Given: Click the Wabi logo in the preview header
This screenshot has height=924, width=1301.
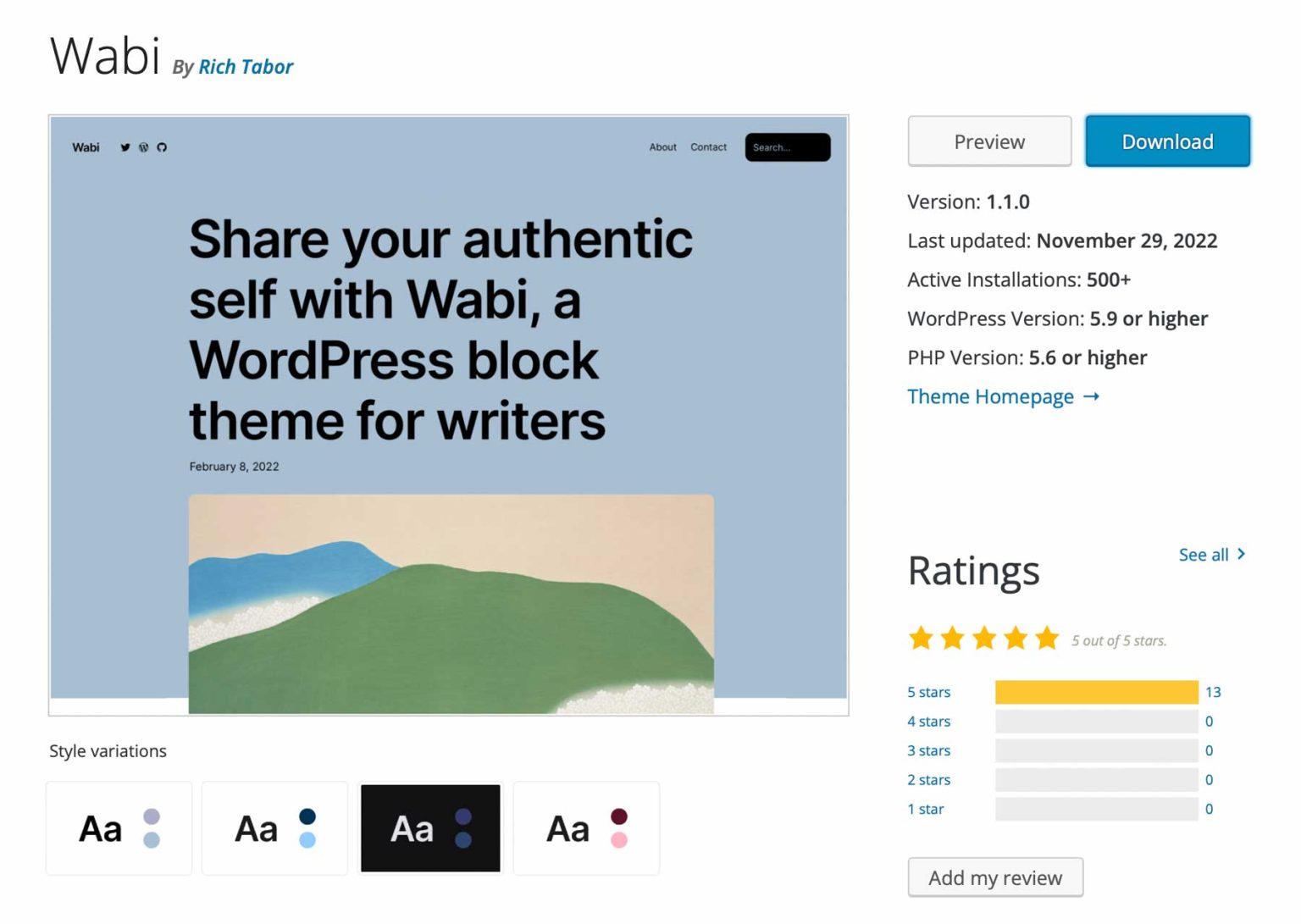Looking at the screenshot, I should [85, 147].
